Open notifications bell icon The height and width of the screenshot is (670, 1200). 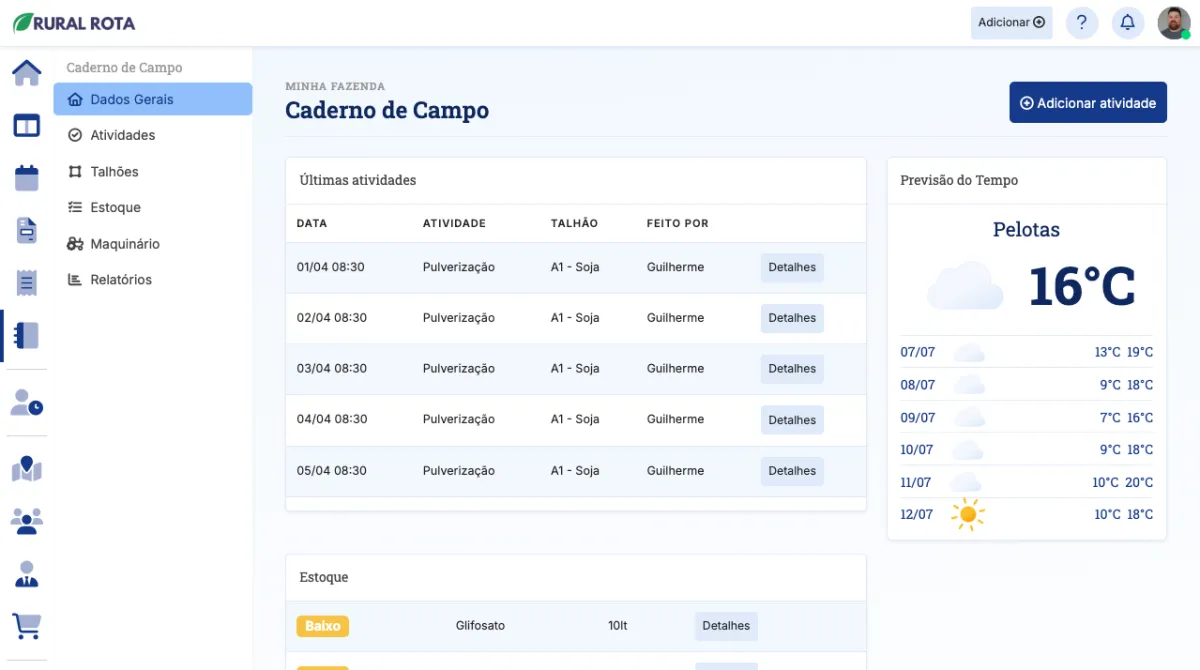point(1128,22)
